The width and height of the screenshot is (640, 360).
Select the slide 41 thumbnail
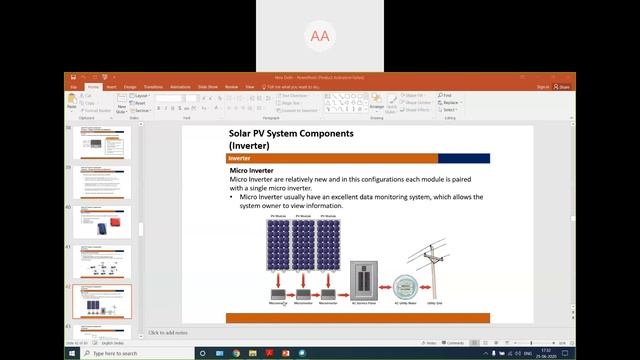click(102, 262)
